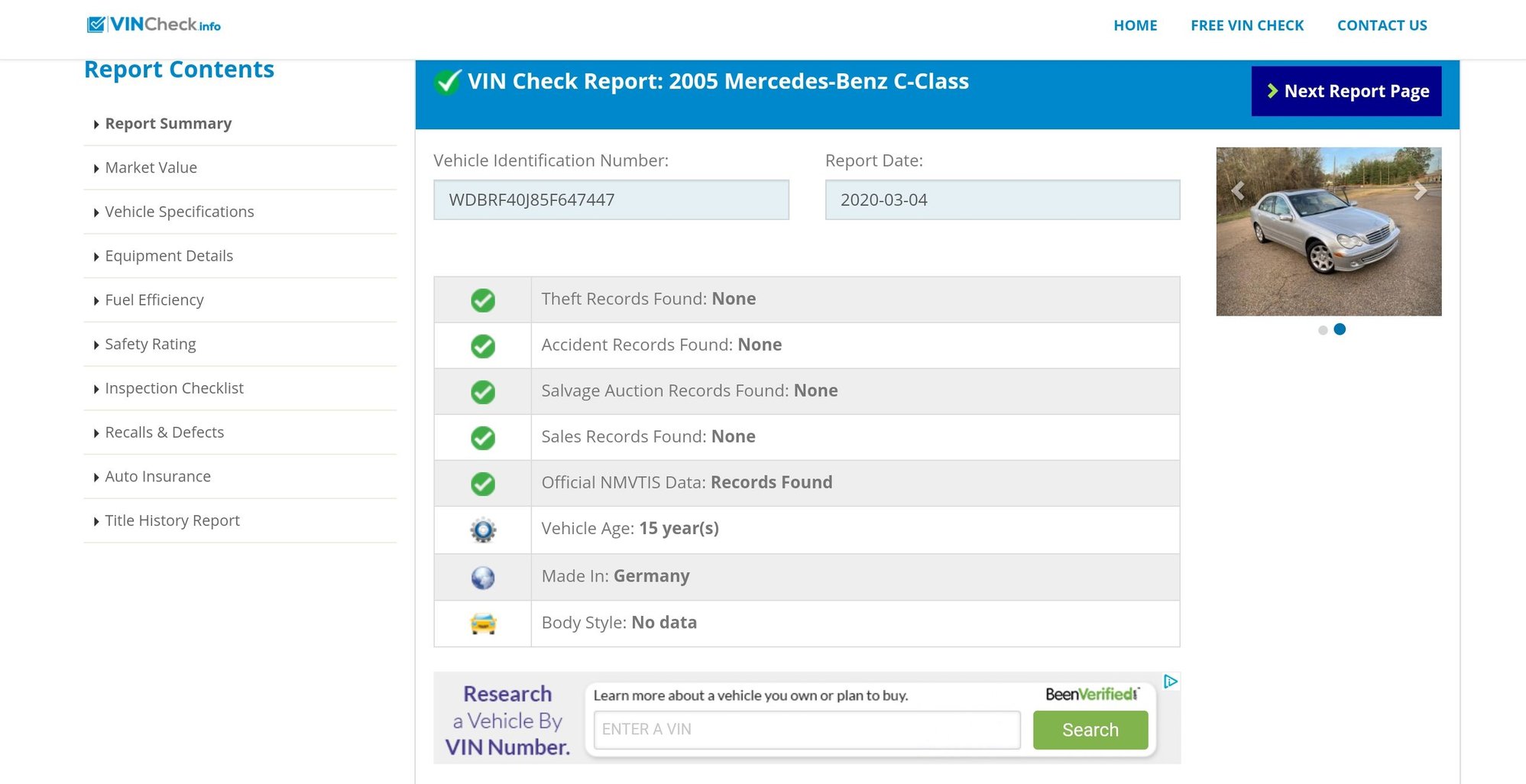
Task: Jump to Title History Report section
Action: tap(173, 520)
